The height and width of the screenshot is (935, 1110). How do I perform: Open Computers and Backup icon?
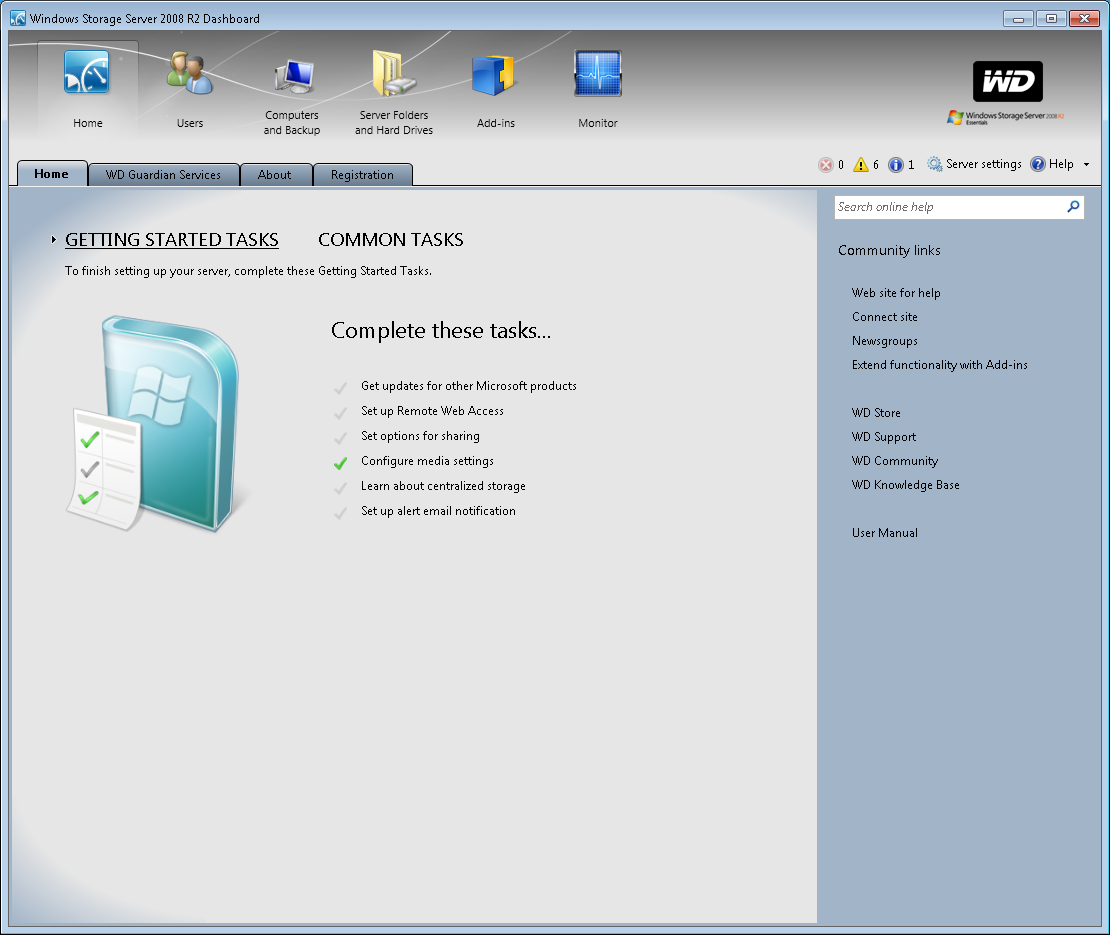pos(294,76)
